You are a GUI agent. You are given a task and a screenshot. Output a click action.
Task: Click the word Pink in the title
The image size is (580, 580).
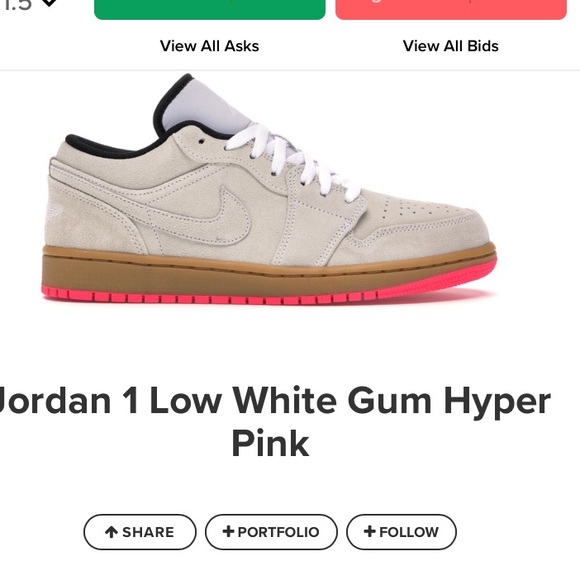(x=270, y=443)
